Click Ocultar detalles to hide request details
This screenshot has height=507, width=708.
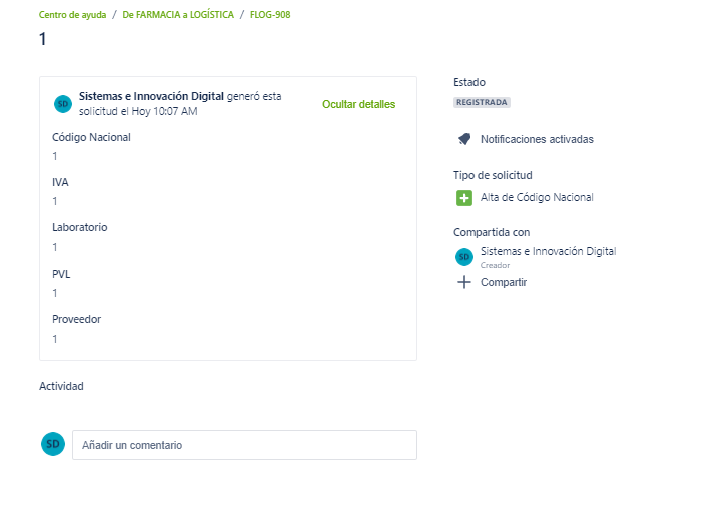(x=359, y=104)
